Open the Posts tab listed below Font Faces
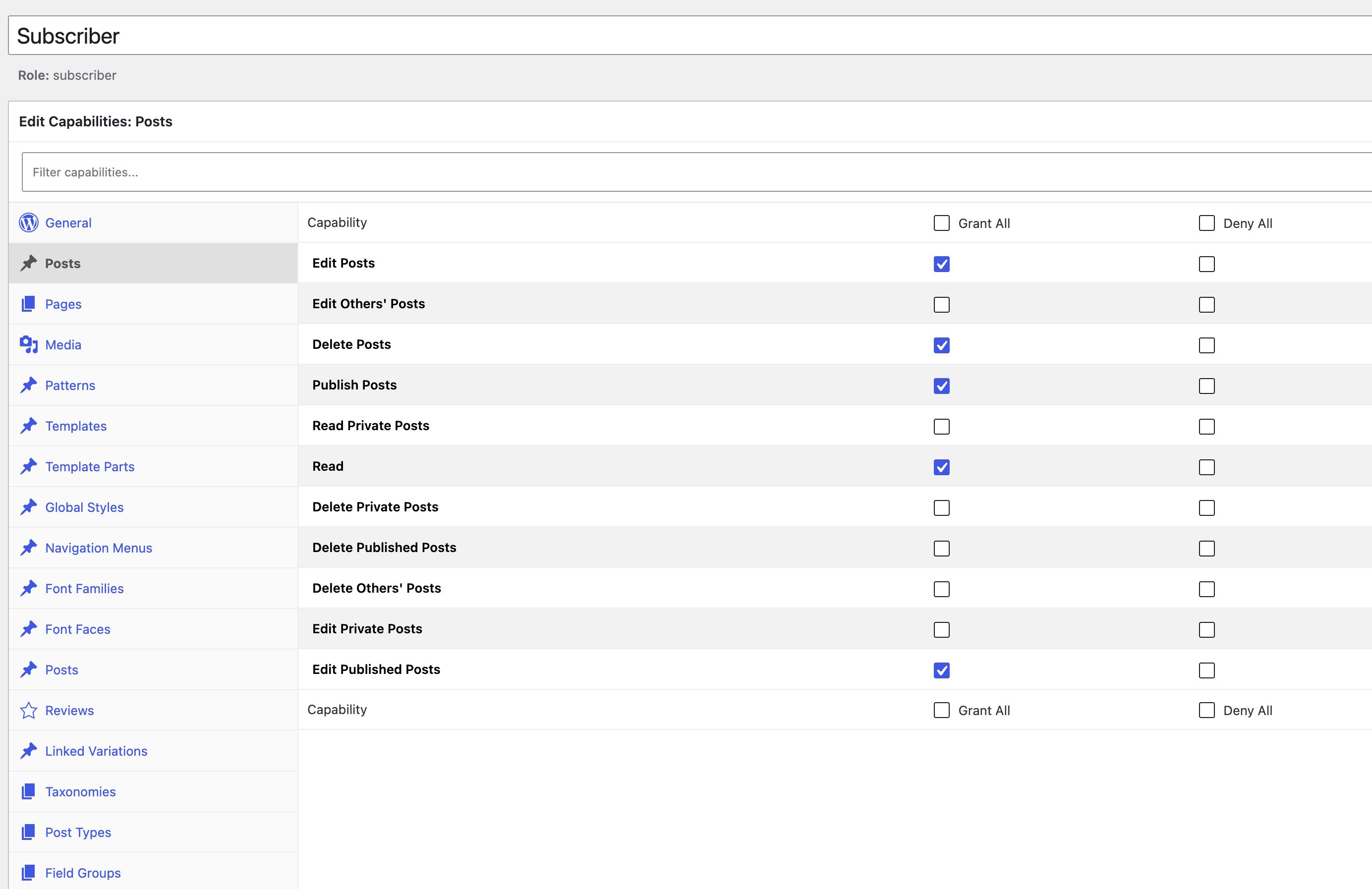This screenshot has width=1372, height=889. point(153,669)
